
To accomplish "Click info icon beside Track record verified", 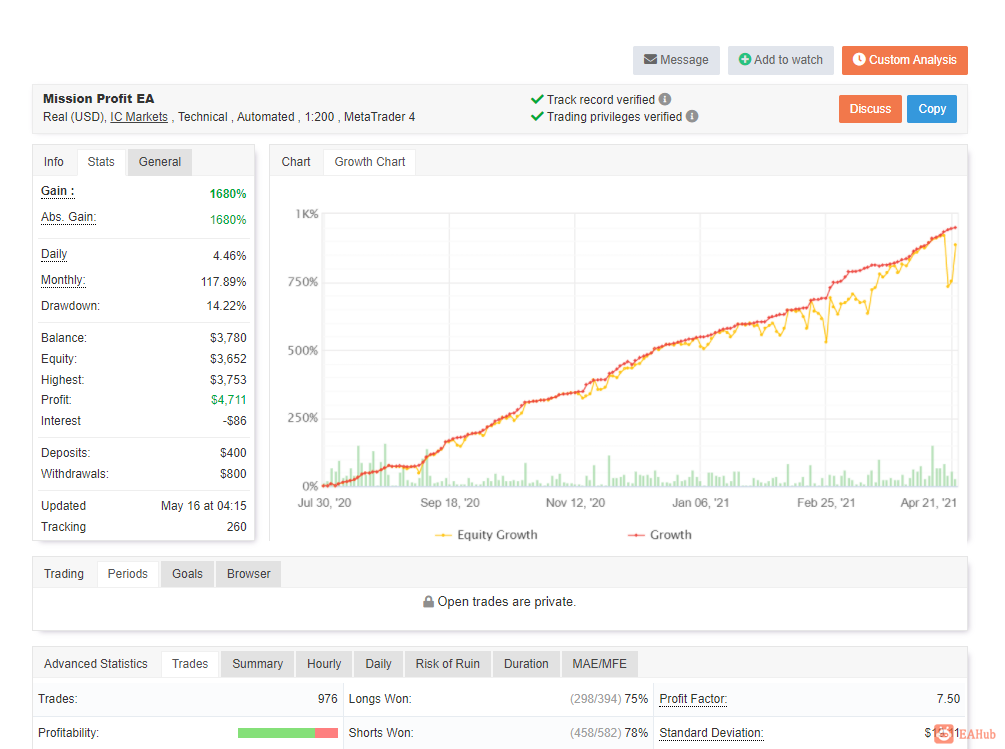I will [x=665, y=99].
